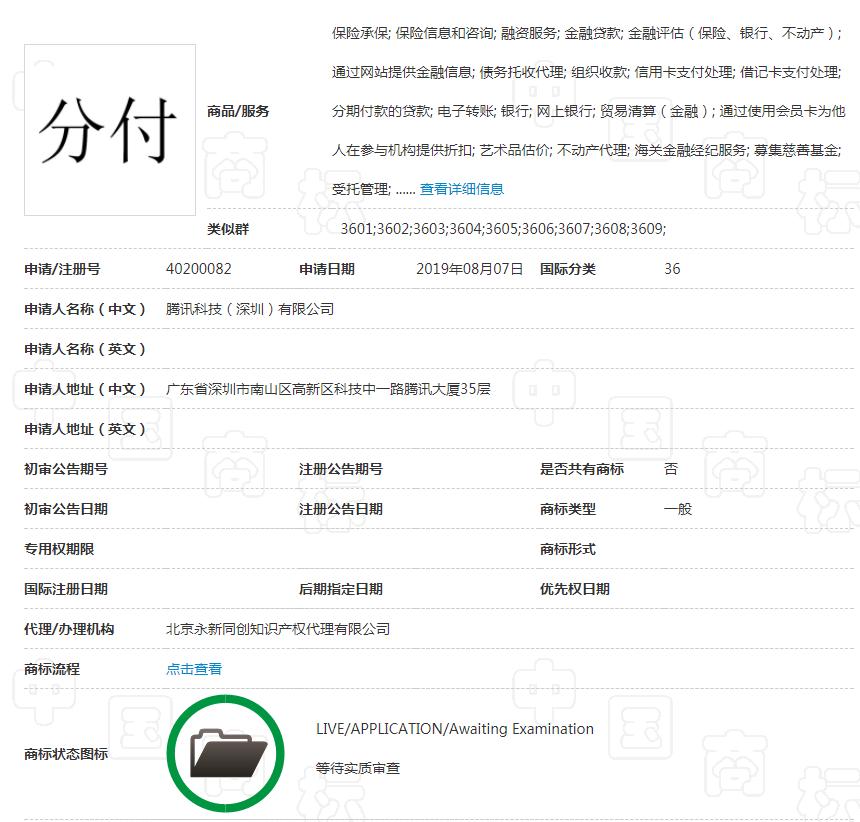
Task: Click the green folder trademark status icon
Action: 225,752
